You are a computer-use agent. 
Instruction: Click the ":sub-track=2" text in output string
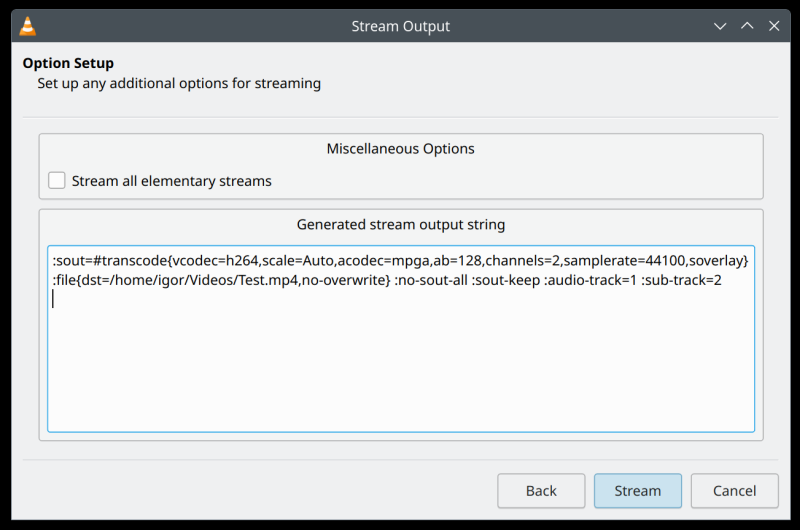click(681, 280)
